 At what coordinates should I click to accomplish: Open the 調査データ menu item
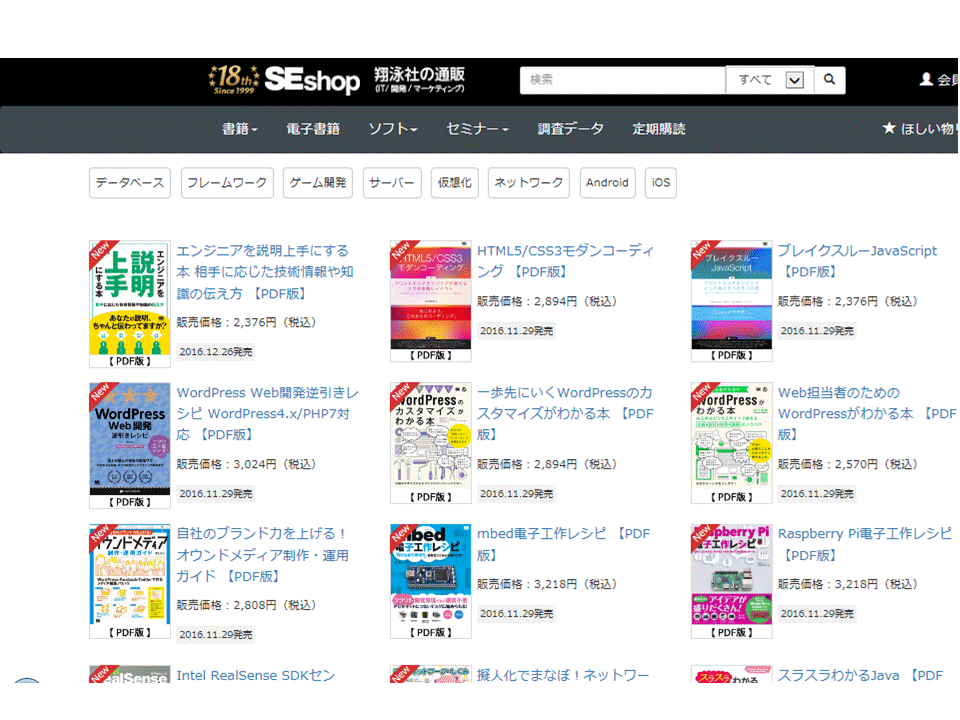pyautogui.click(x=570, y=129)
